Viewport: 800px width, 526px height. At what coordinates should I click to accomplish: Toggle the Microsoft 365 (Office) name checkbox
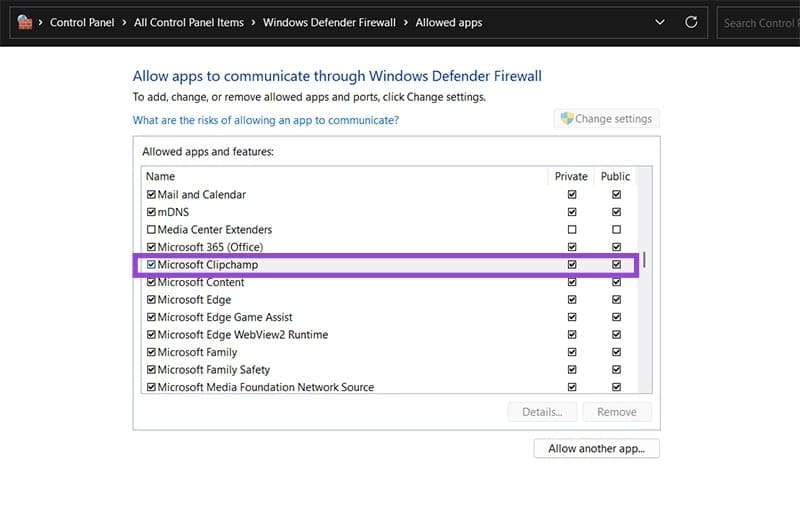151,247
